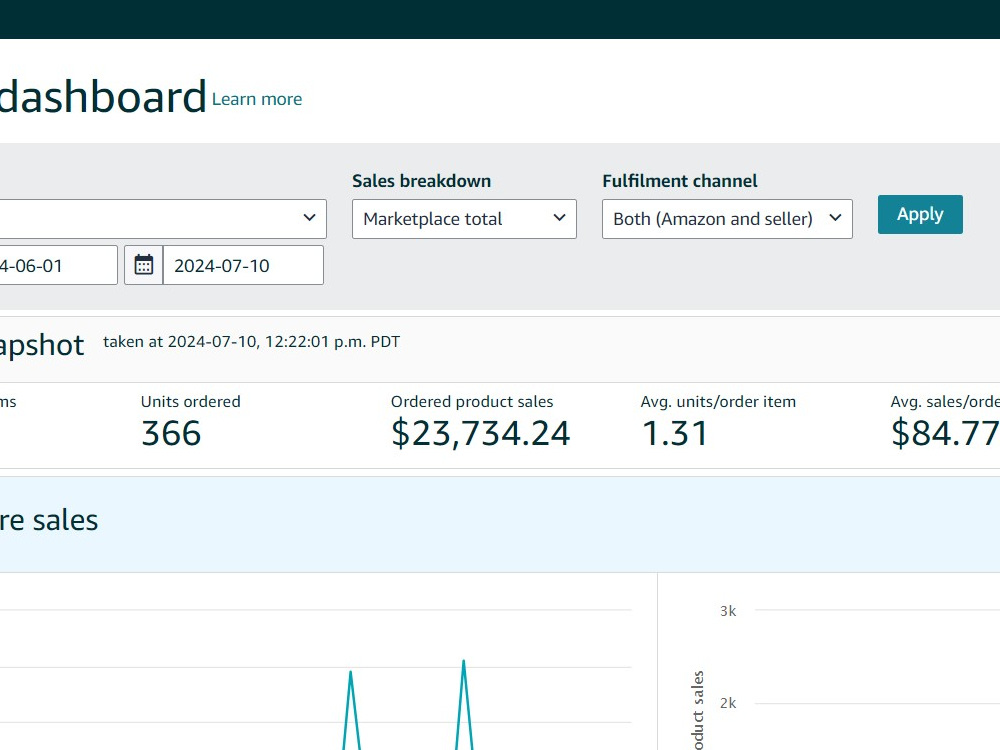The width and height of the screenshot is (1000, 750).
Task: Open the Learn more link
Action: coord(256,99)
